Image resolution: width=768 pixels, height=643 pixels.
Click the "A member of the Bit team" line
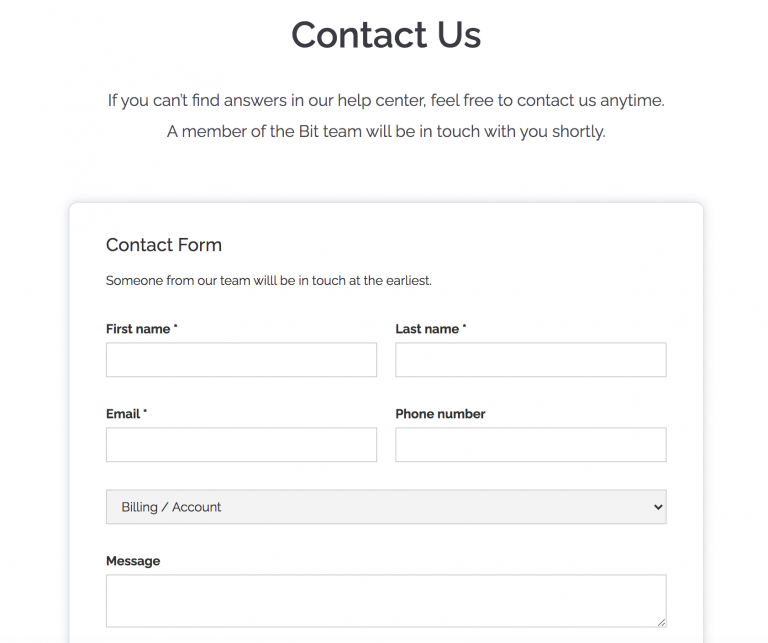tap(386, 131)
